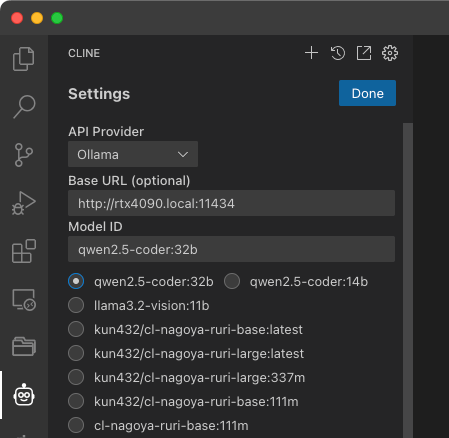Click the Model ID text field
Image resolution: width=449 pixels, height=438 pixels.
[231, 249]
